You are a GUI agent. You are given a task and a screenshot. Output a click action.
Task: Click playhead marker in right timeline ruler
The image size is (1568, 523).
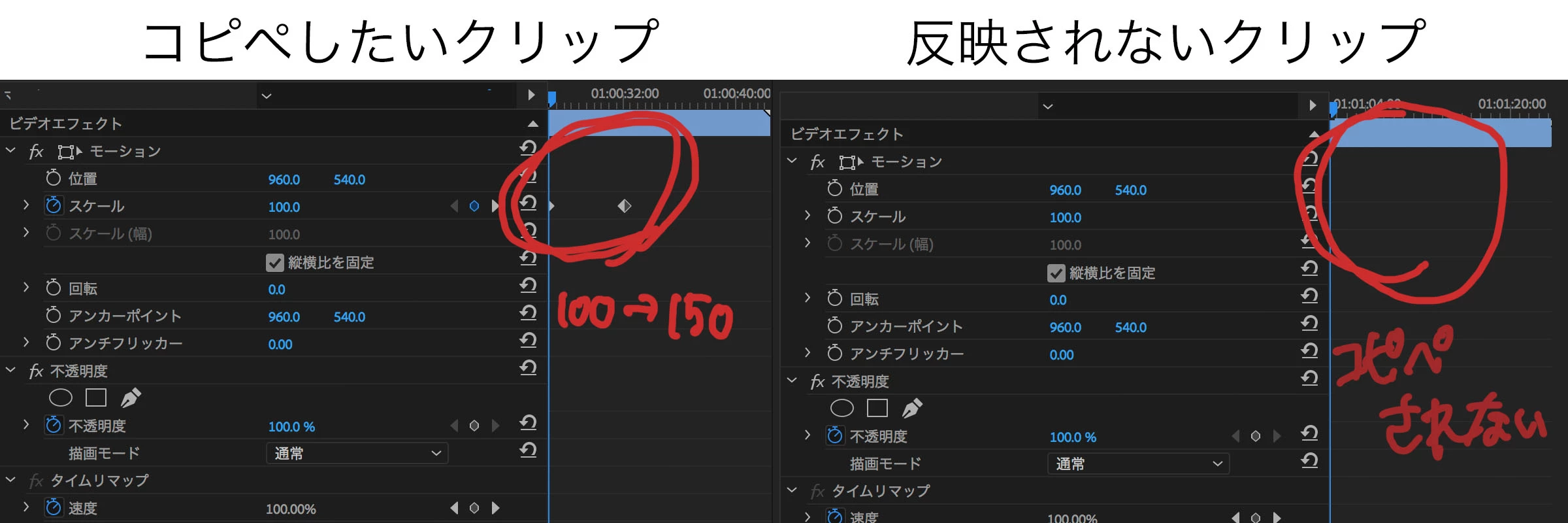1333,109
